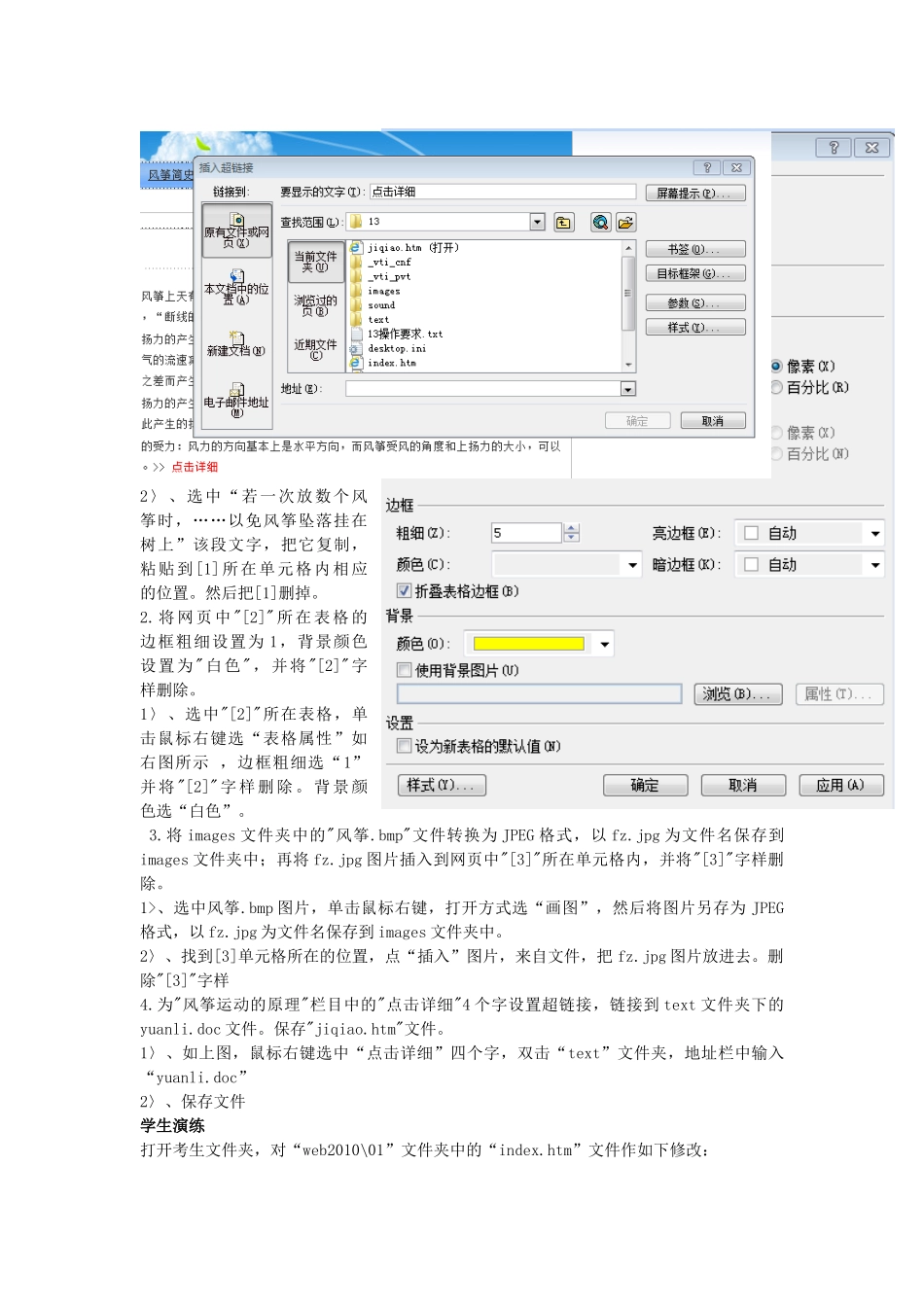The width and height of the screenshot is (924, 1307).
Task: Click 样式 button in hyperlink dialog
Action: point(695,328)
